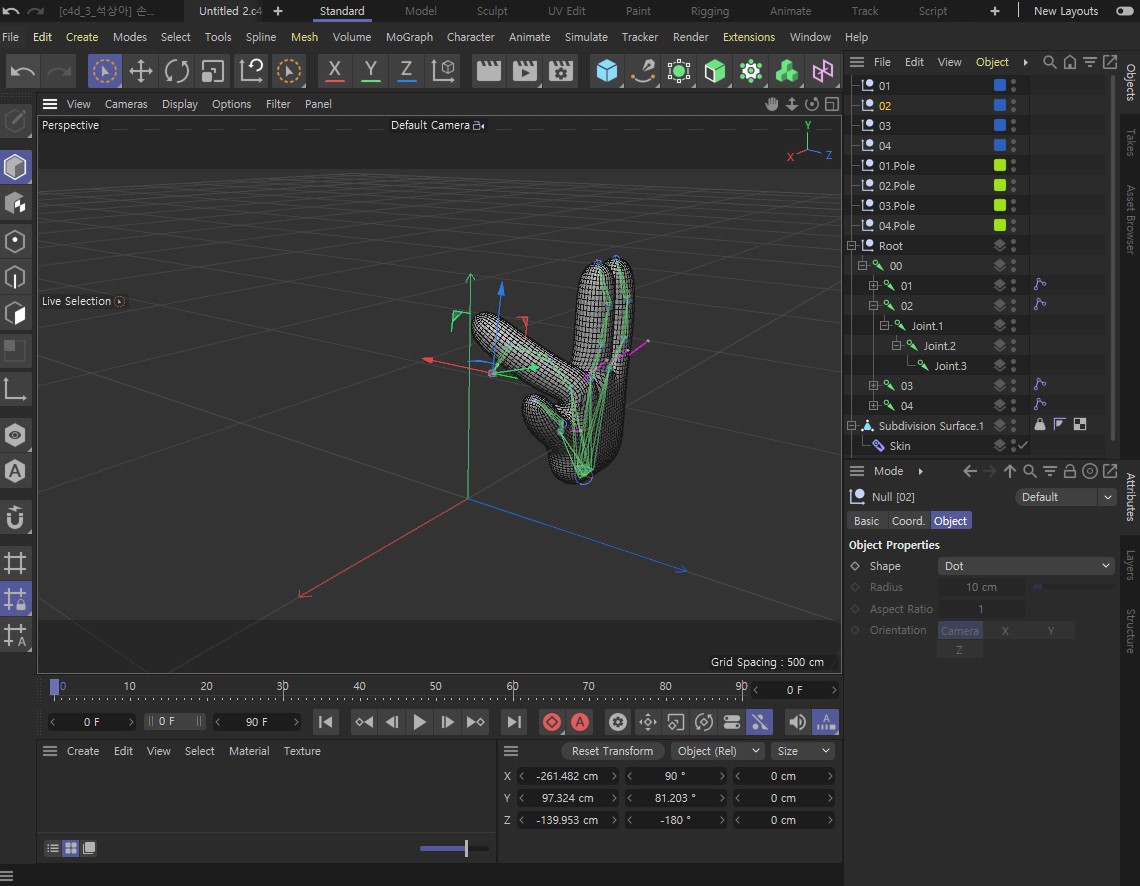Image resolution: width=1140 pixels, height=886 pixels.
Task: Toggle the Skin object's enable checkmark
Action: [x=1023, y=446]
